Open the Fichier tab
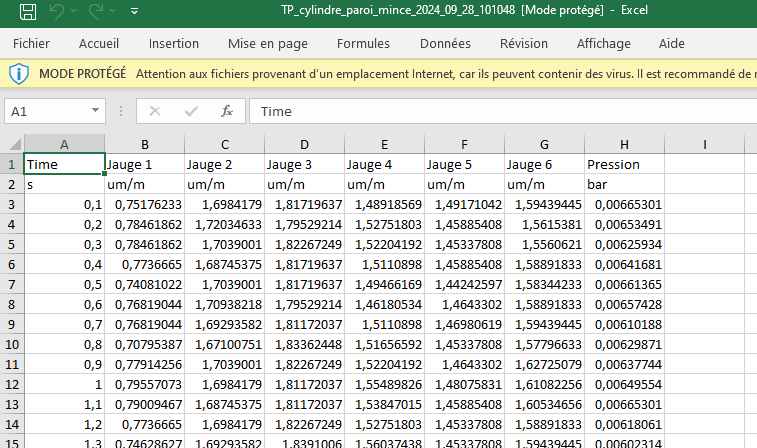The width and height of the screenshot is (757, 448). point(32,44)
